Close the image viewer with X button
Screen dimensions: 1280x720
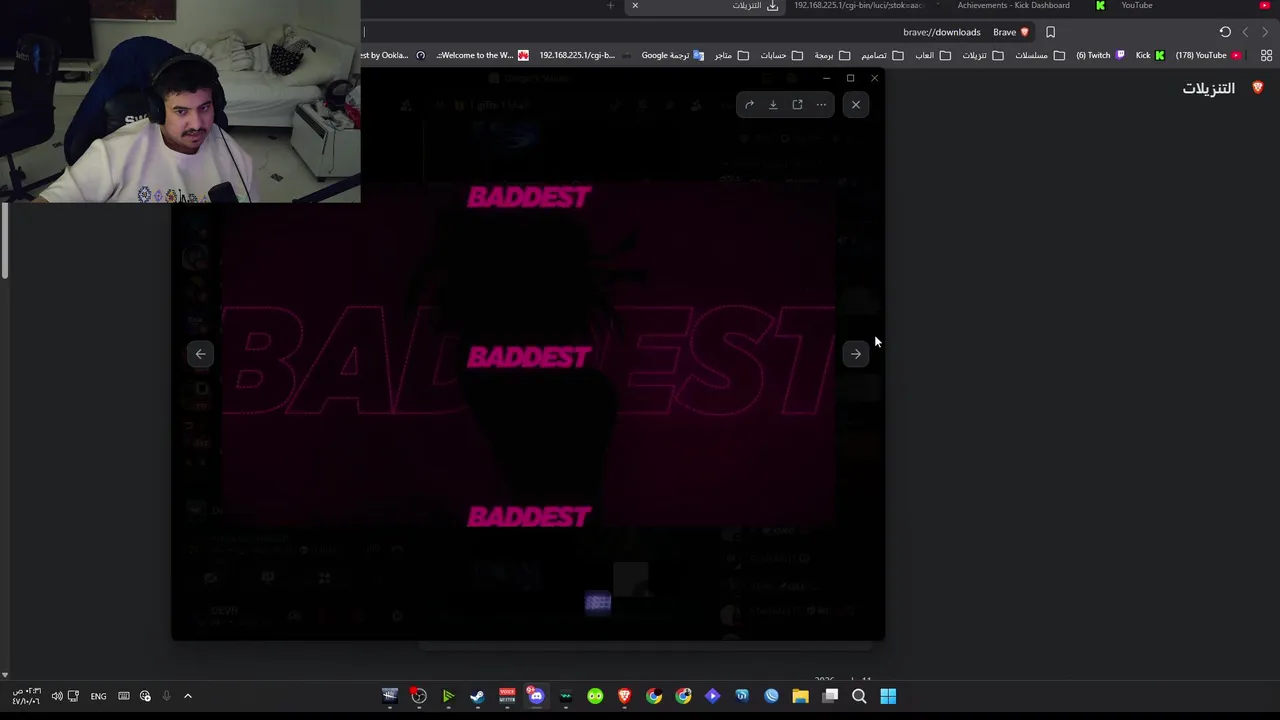[855, 105]
